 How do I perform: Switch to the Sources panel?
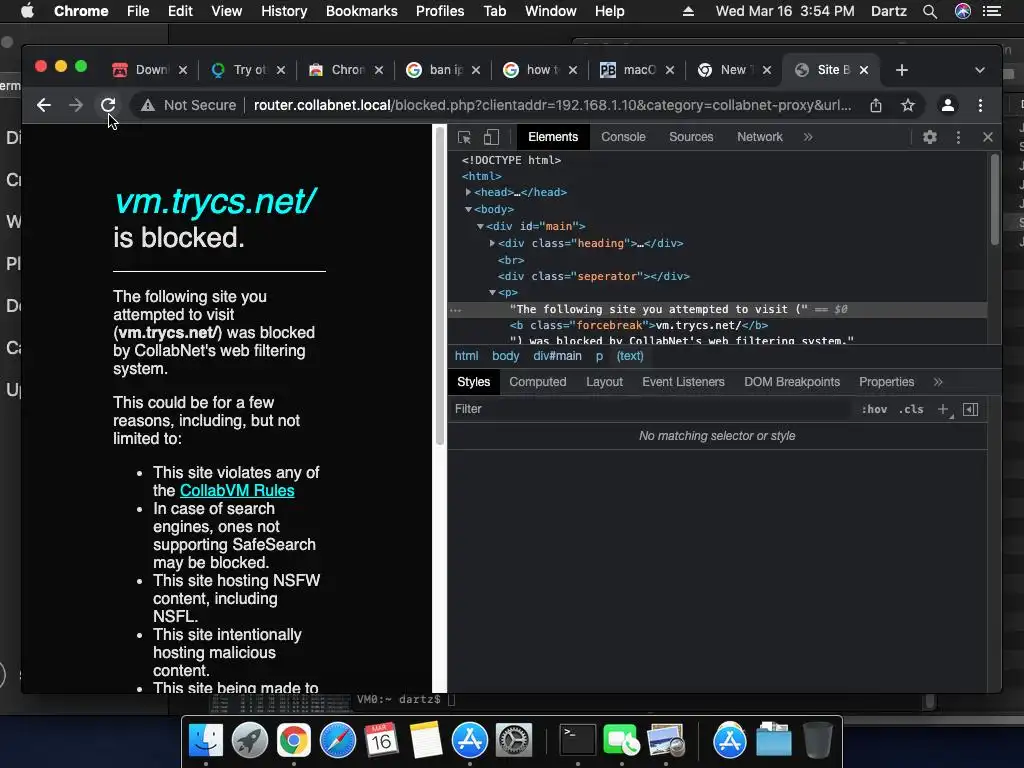[691, 137]
